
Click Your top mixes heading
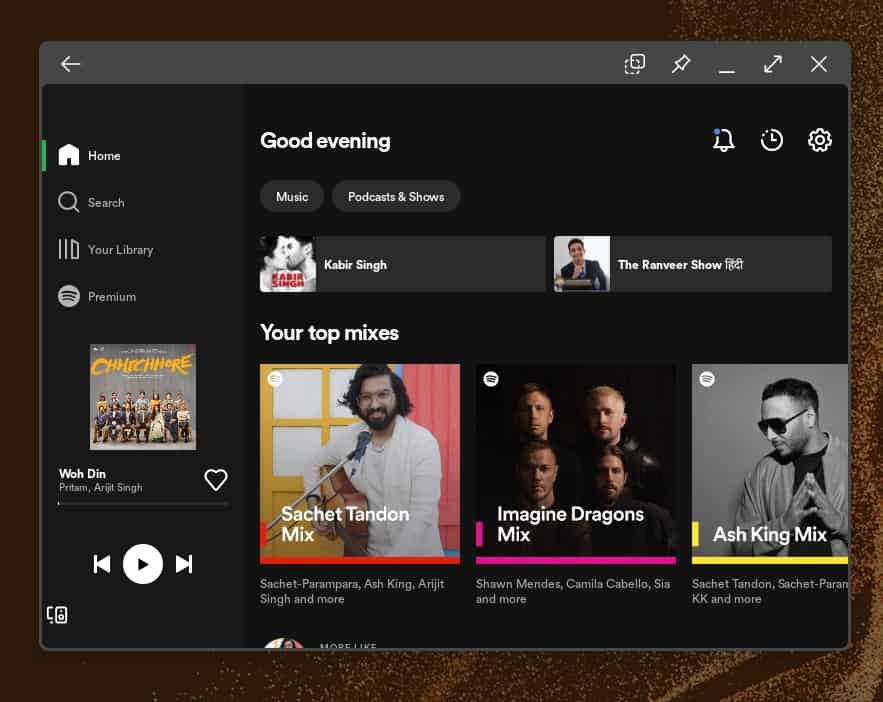(329, 333)
